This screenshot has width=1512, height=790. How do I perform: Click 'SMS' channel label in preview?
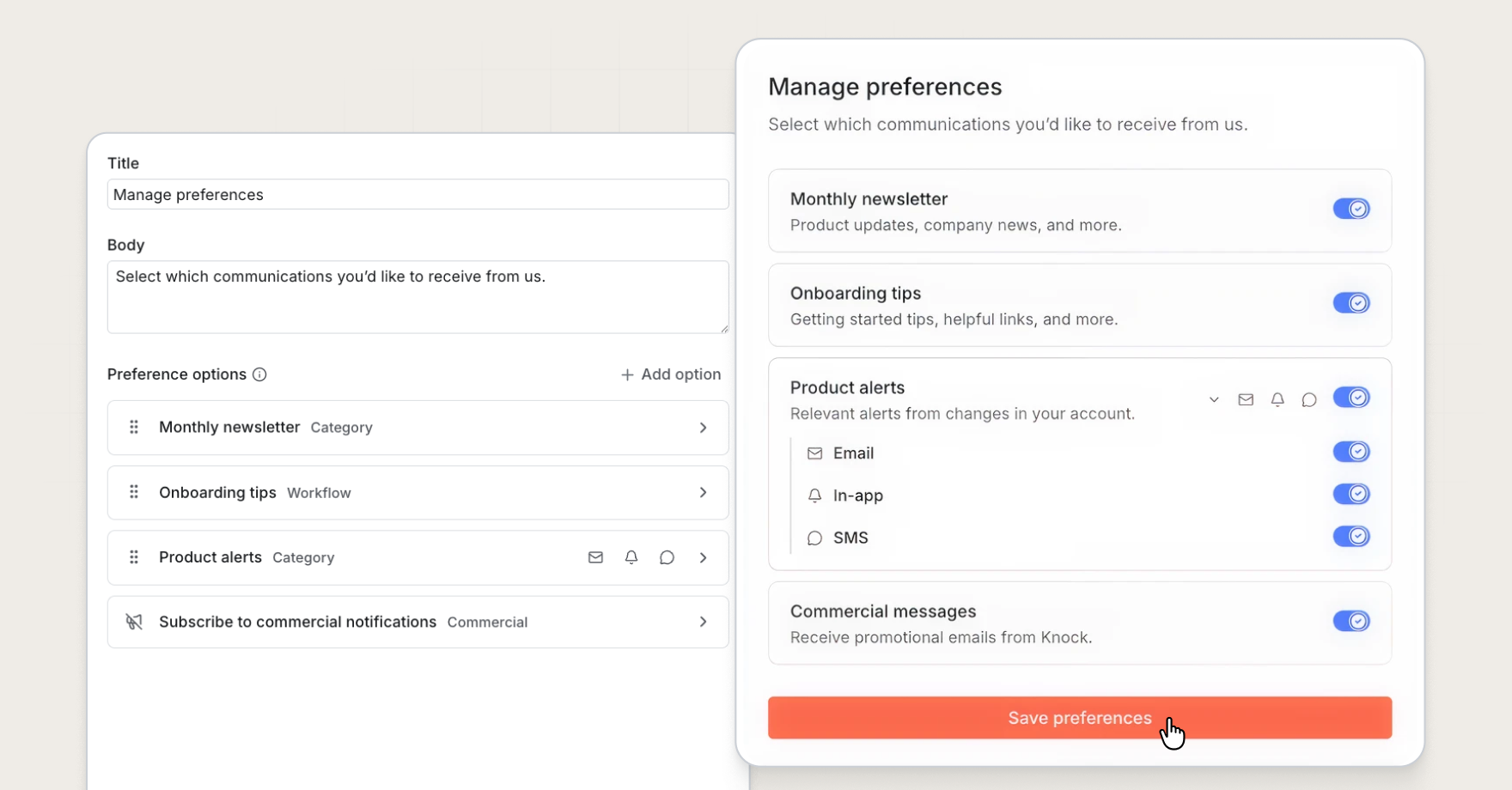850,538
